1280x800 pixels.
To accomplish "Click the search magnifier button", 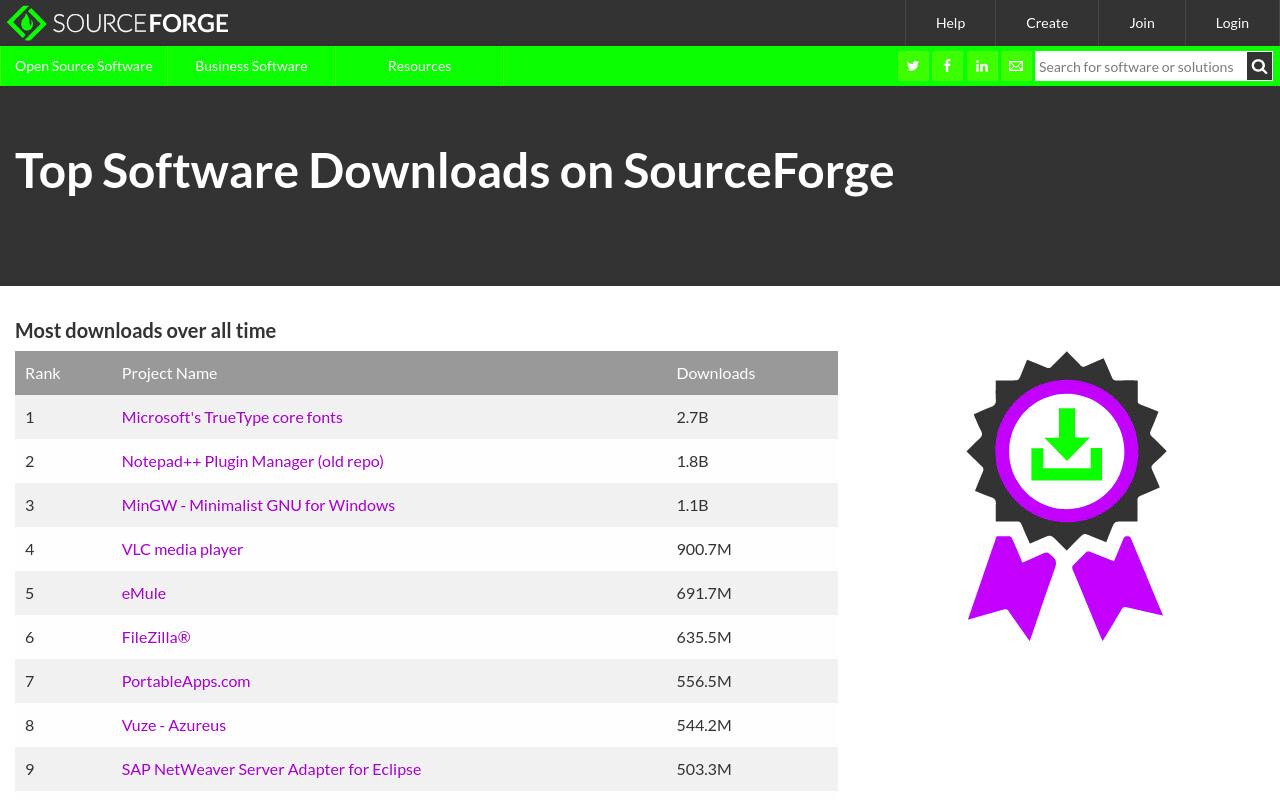I will 1259,66.
